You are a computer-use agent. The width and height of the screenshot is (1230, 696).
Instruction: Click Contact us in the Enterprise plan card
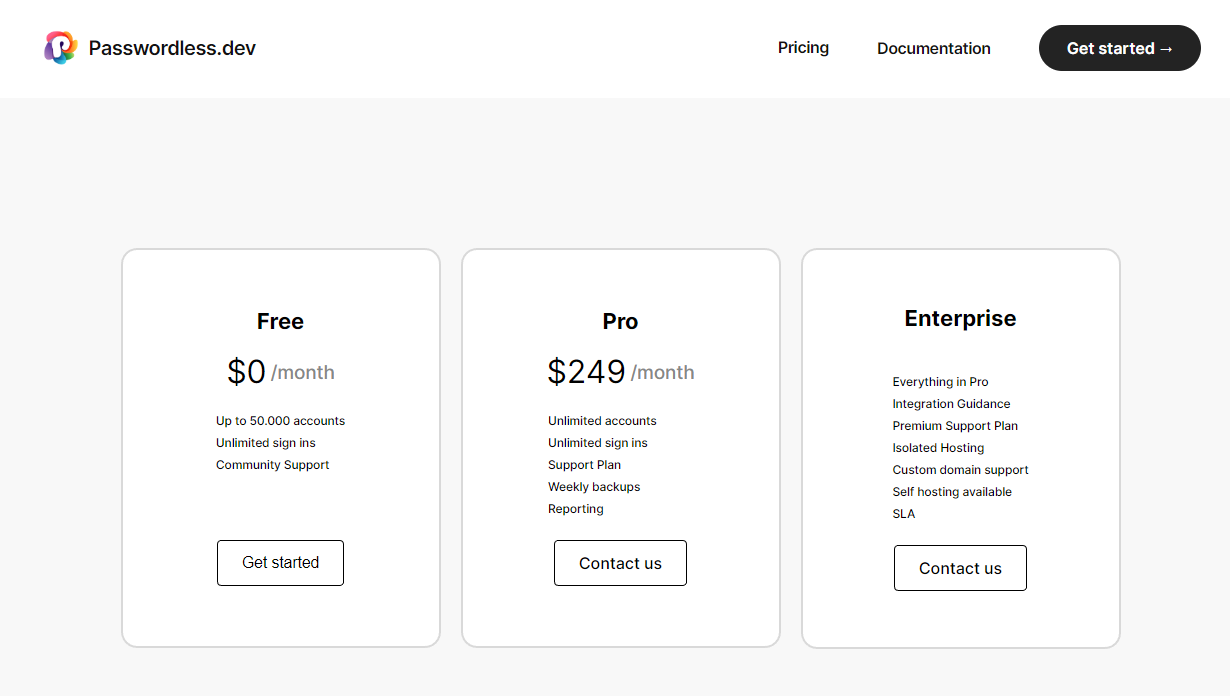pos(960,568)
